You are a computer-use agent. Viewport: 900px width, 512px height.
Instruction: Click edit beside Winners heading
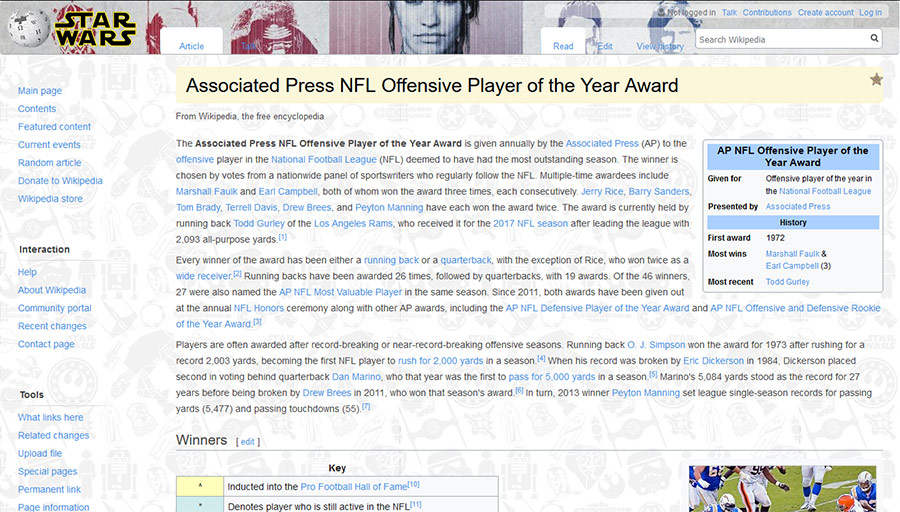click(247, 442)
